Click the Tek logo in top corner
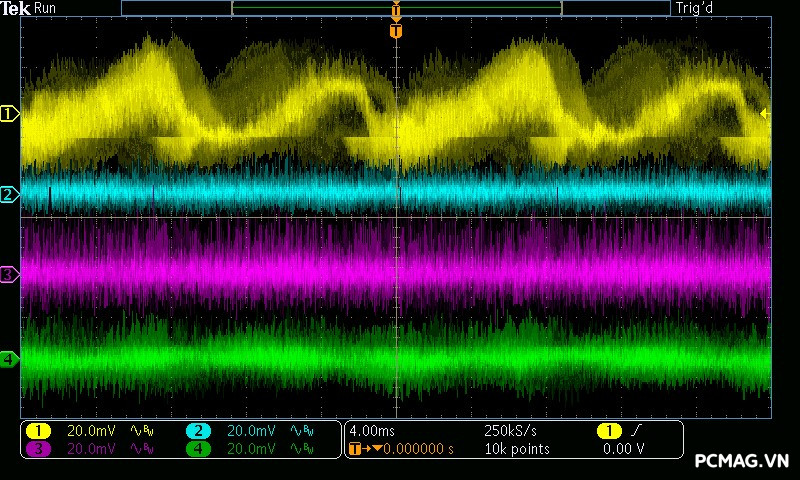The height and width of the screenshot is (480, 800). click(16, 8)
